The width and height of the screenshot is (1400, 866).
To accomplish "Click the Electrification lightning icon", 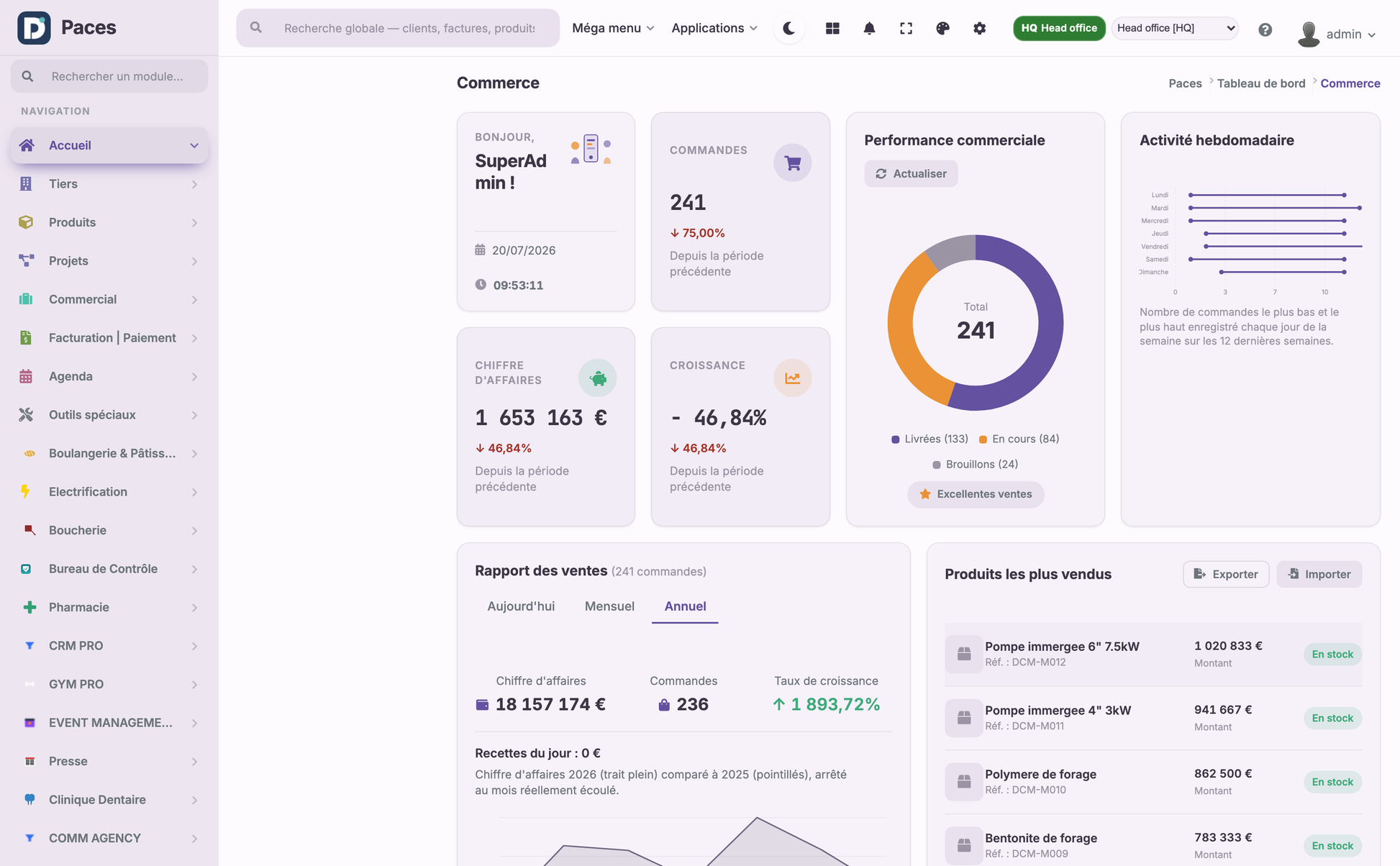I will click(26, 491).
